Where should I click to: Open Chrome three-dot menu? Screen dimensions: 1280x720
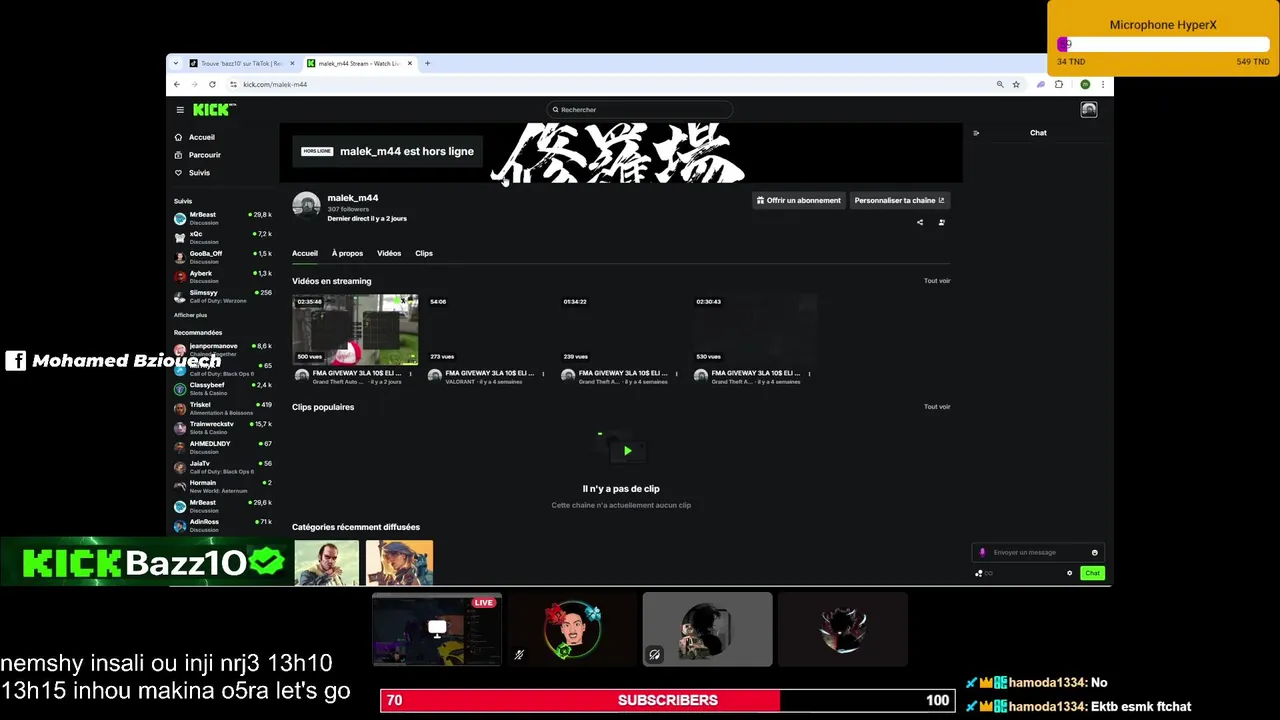pos(1103,84)
